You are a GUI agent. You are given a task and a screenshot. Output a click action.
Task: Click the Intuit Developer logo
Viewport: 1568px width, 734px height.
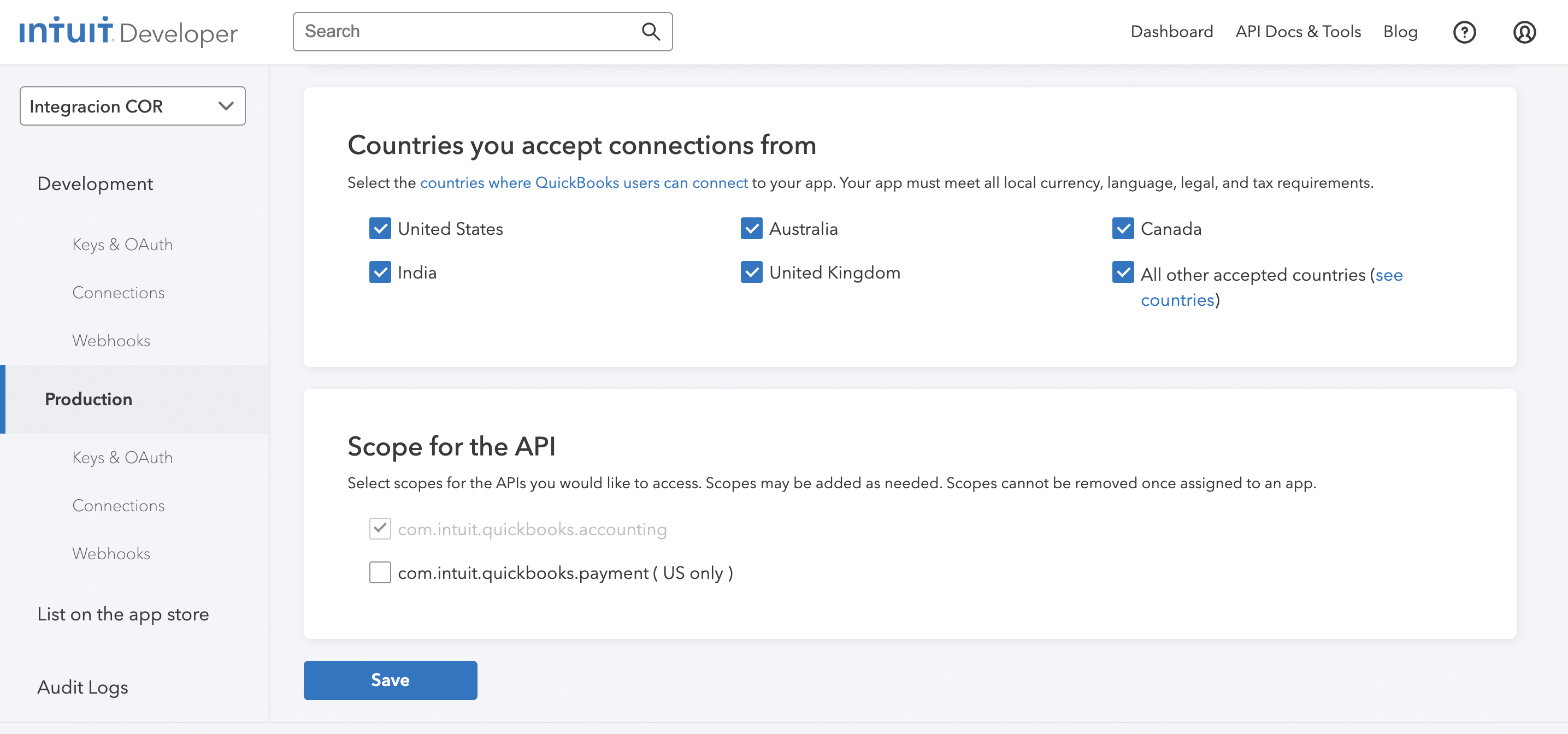point(128,32)
